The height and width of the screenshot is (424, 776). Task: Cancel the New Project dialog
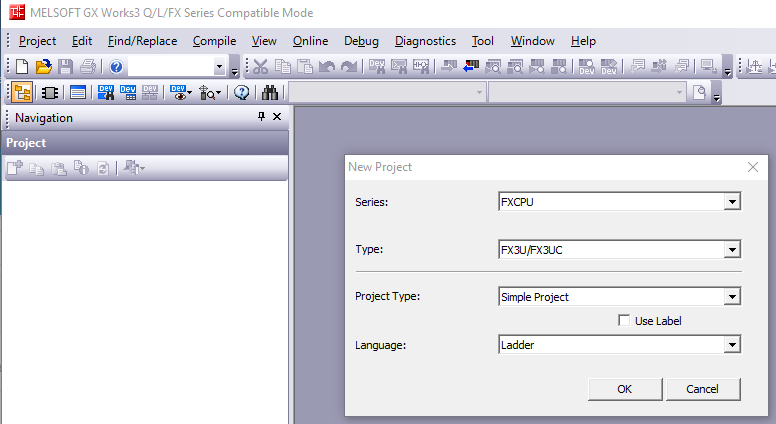[x=702, y=389]
